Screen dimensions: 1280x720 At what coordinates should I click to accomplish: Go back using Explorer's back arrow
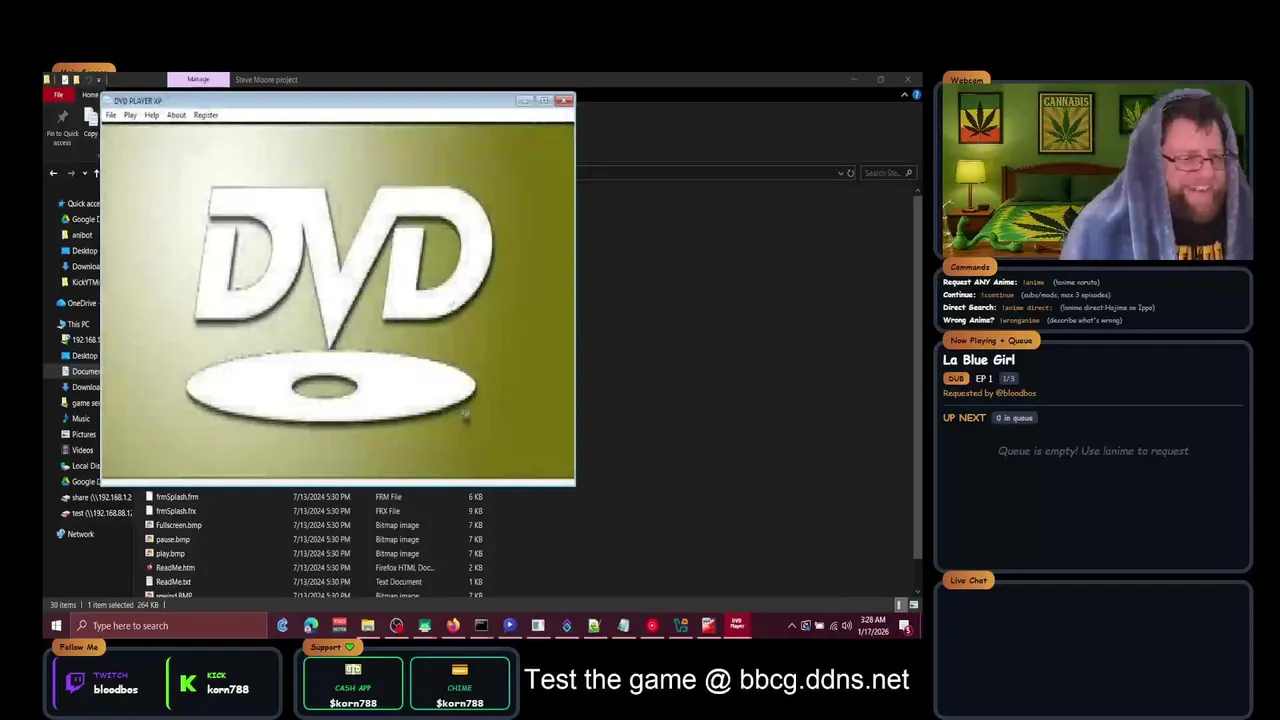[x=54, y=173]
